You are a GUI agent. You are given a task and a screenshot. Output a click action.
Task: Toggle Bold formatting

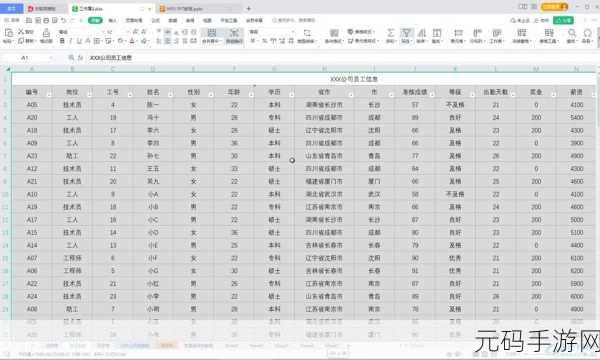coord(62,41)
